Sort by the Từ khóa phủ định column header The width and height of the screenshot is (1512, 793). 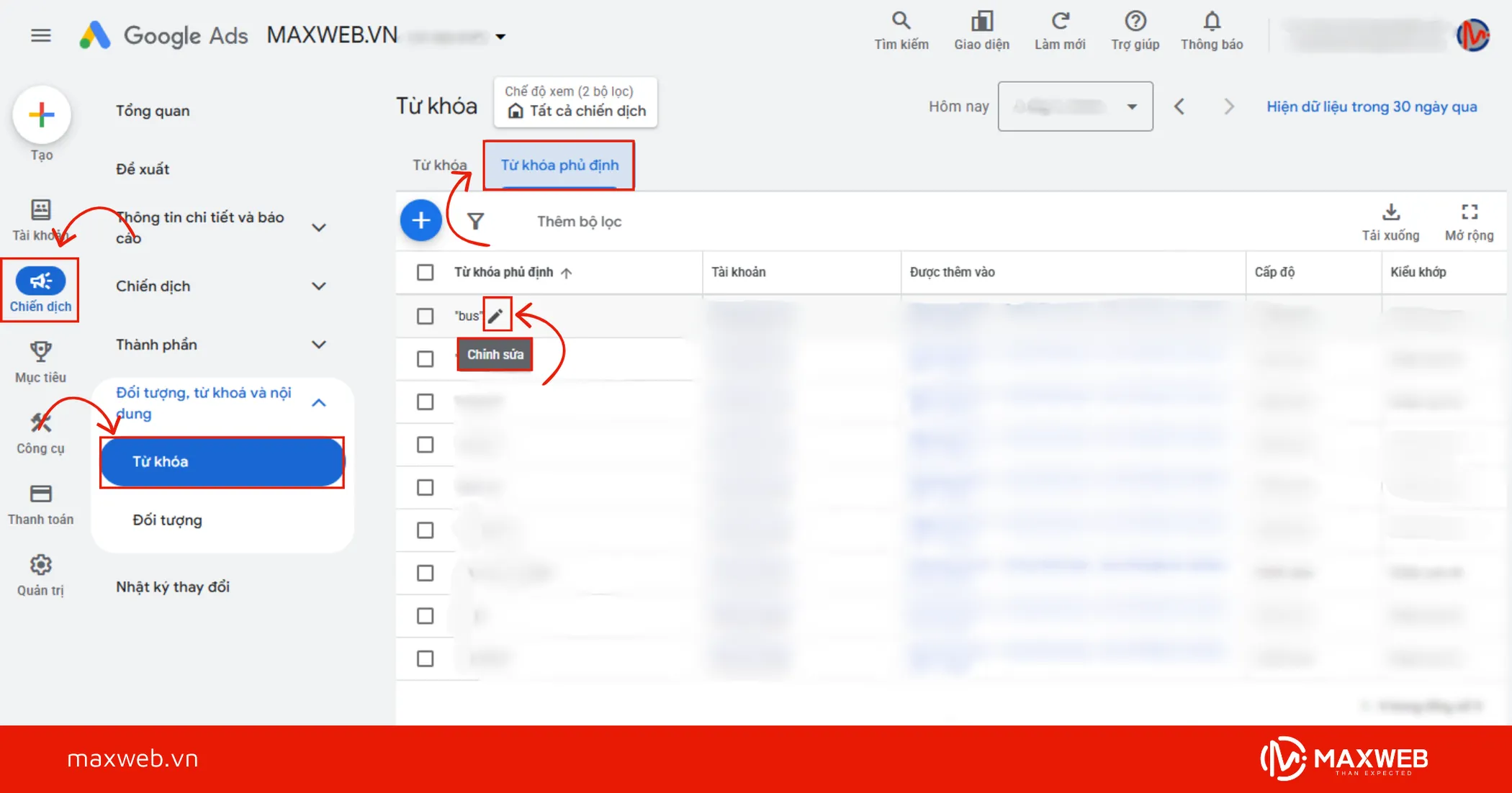pos(504,273)
